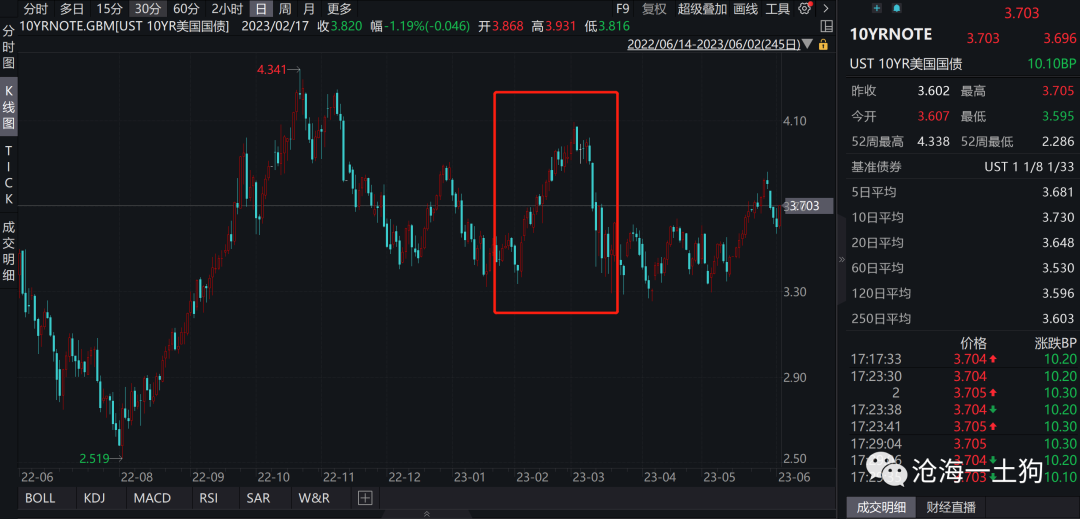
Task: Open chart settings gear icon
Action: 804,9
